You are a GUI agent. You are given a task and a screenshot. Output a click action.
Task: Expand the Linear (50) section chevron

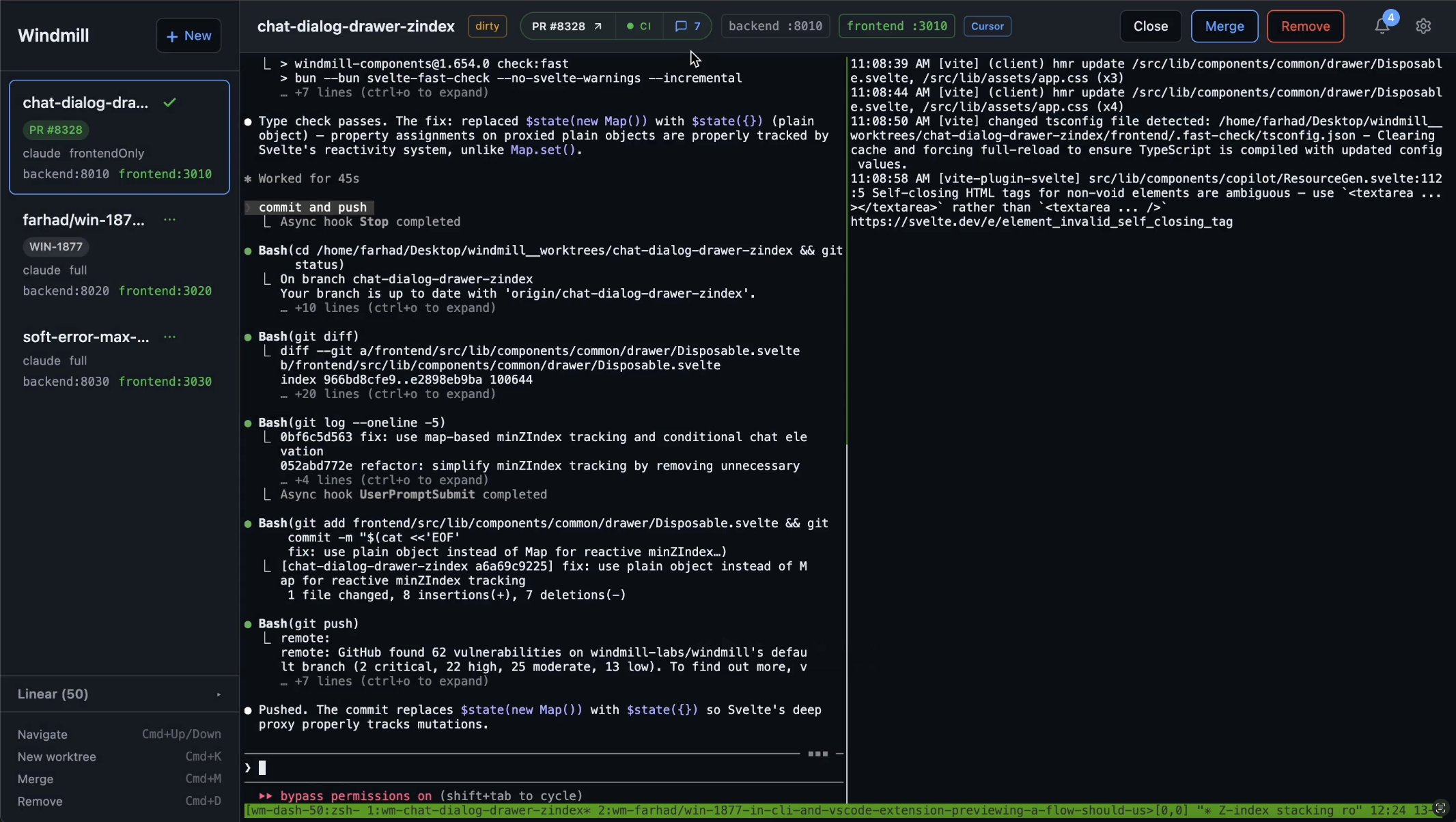(219, 694)
